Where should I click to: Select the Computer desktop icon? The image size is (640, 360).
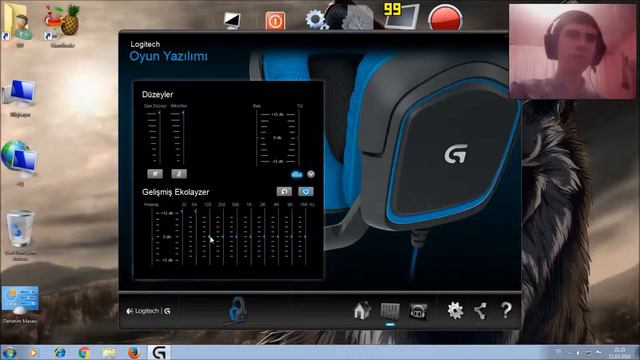pyautogui.click(x=20, y=98)
